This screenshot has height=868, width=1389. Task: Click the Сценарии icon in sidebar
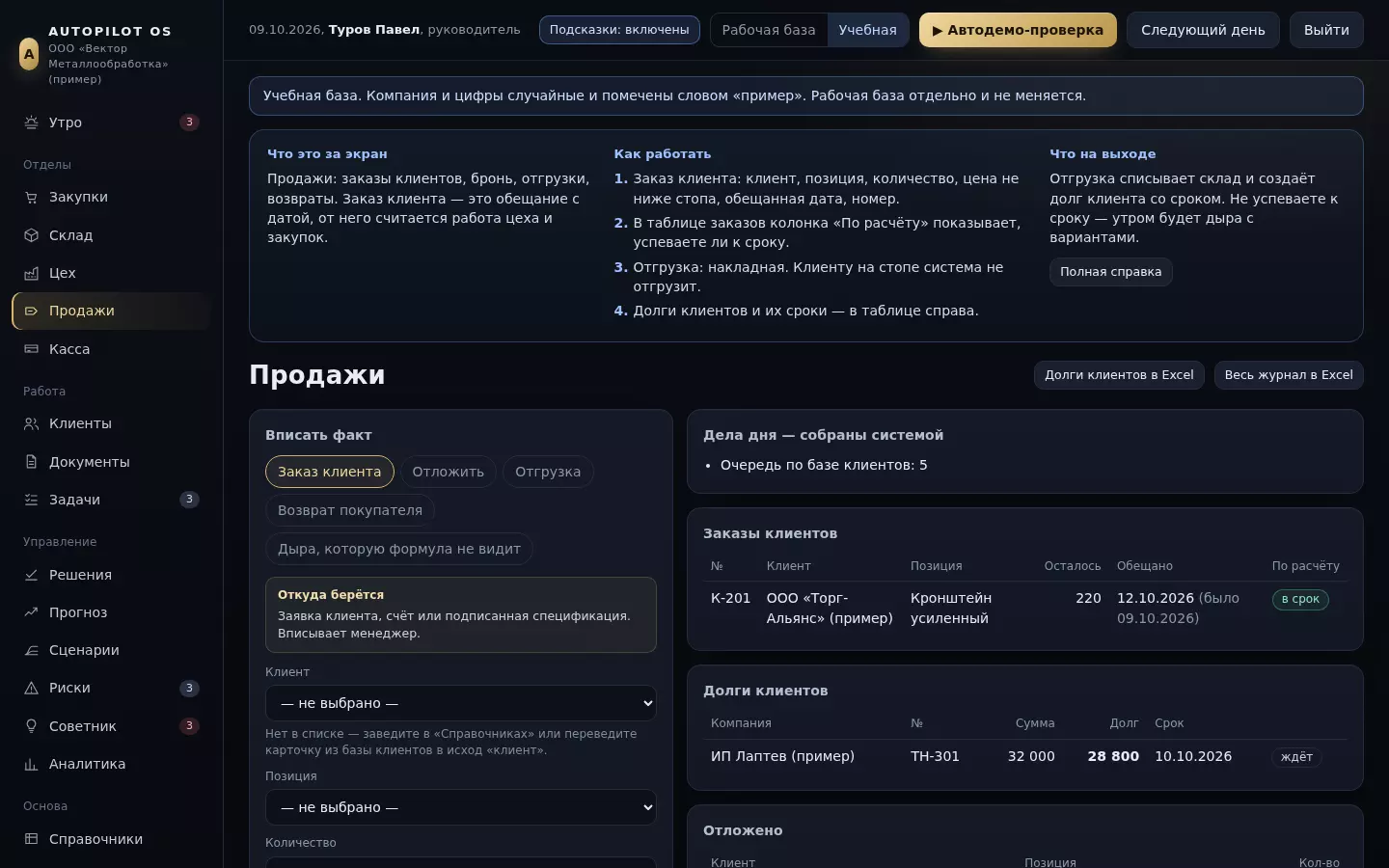pyautogui.click(x=31, y=650)
